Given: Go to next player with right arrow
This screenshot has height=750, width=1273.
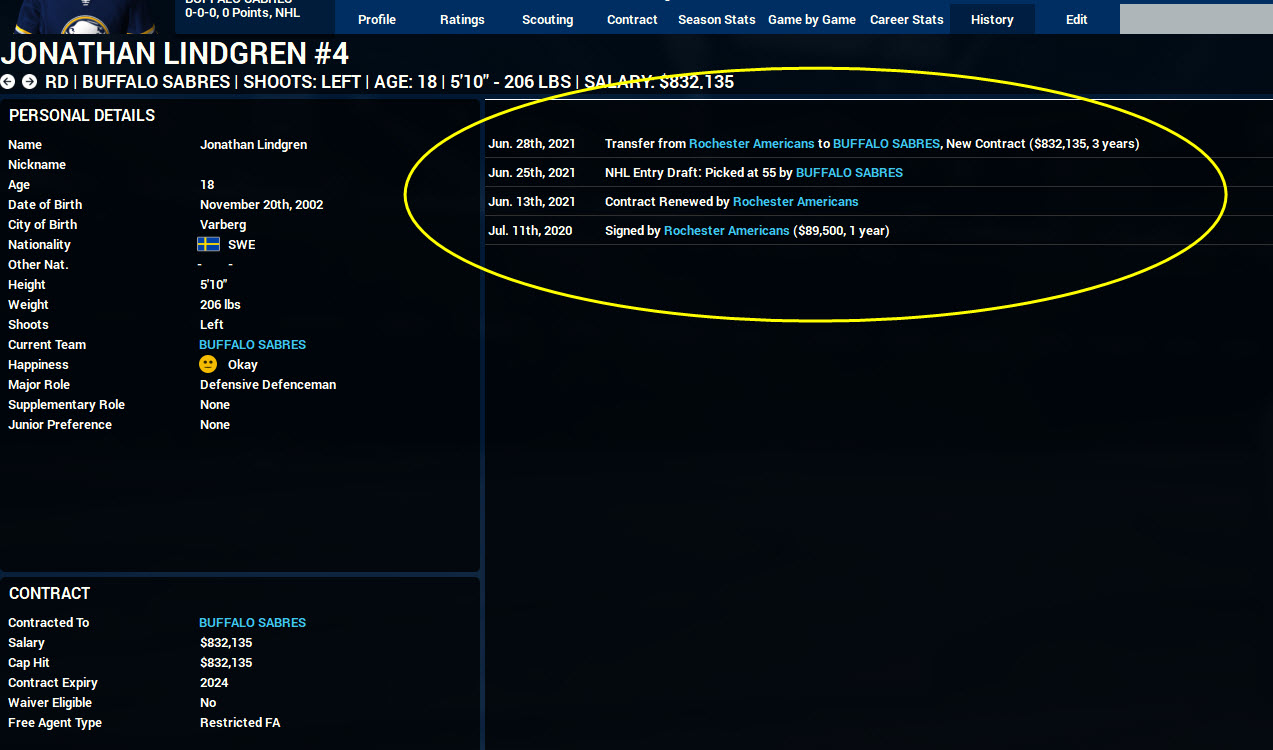Looking at the screenshot, I should coord(29,82).
